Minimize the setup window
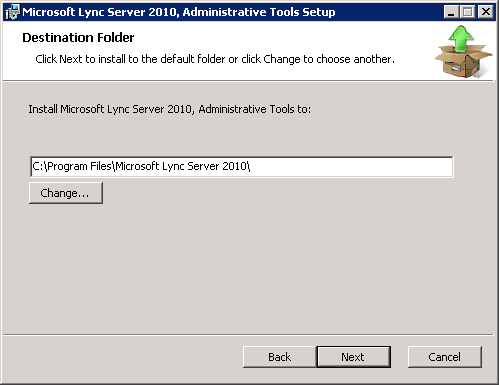 tap(451, 12)
